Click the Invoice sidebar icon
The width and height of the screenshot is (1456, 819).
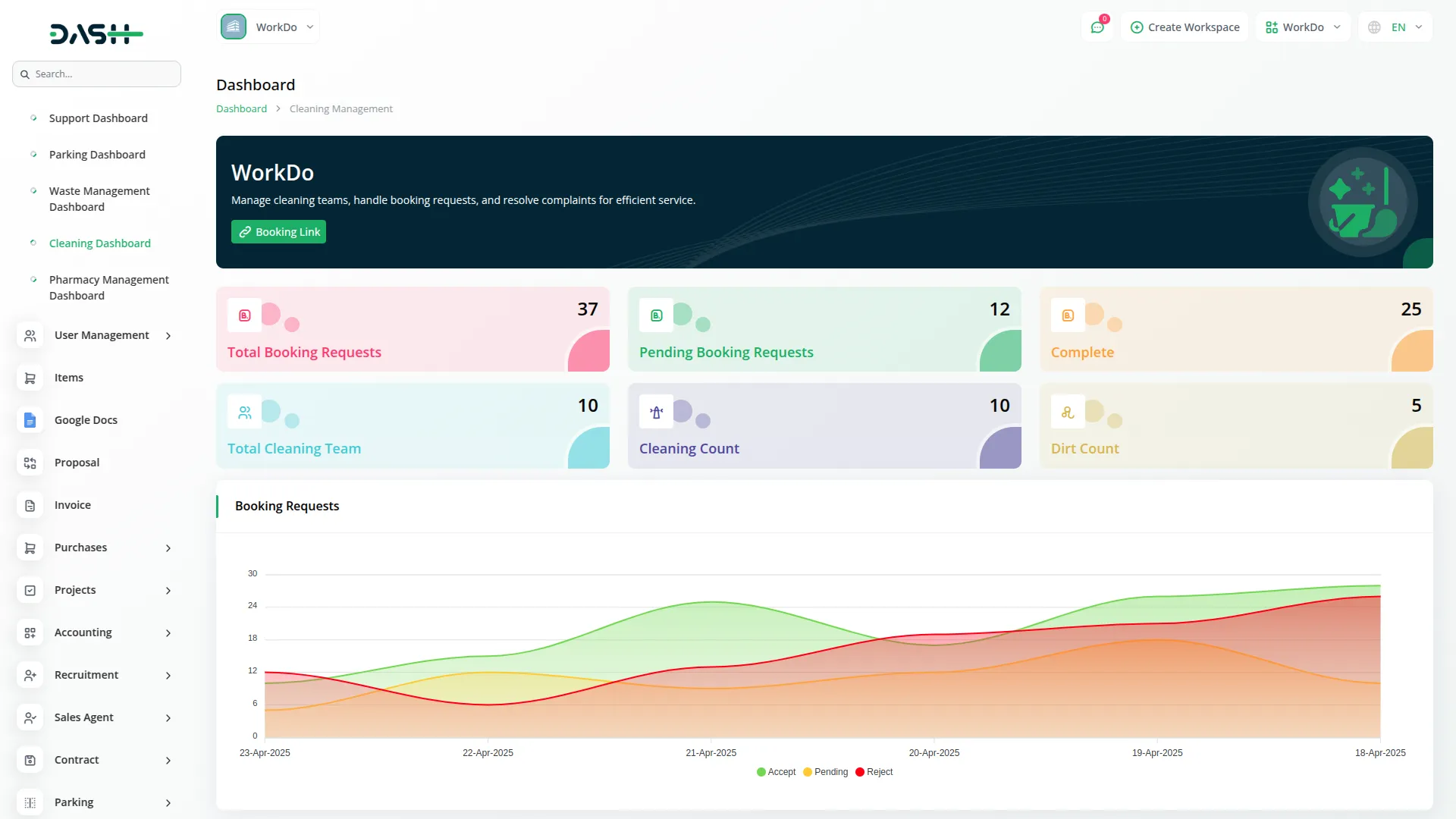pyautogui.click(x=30, y=505)
